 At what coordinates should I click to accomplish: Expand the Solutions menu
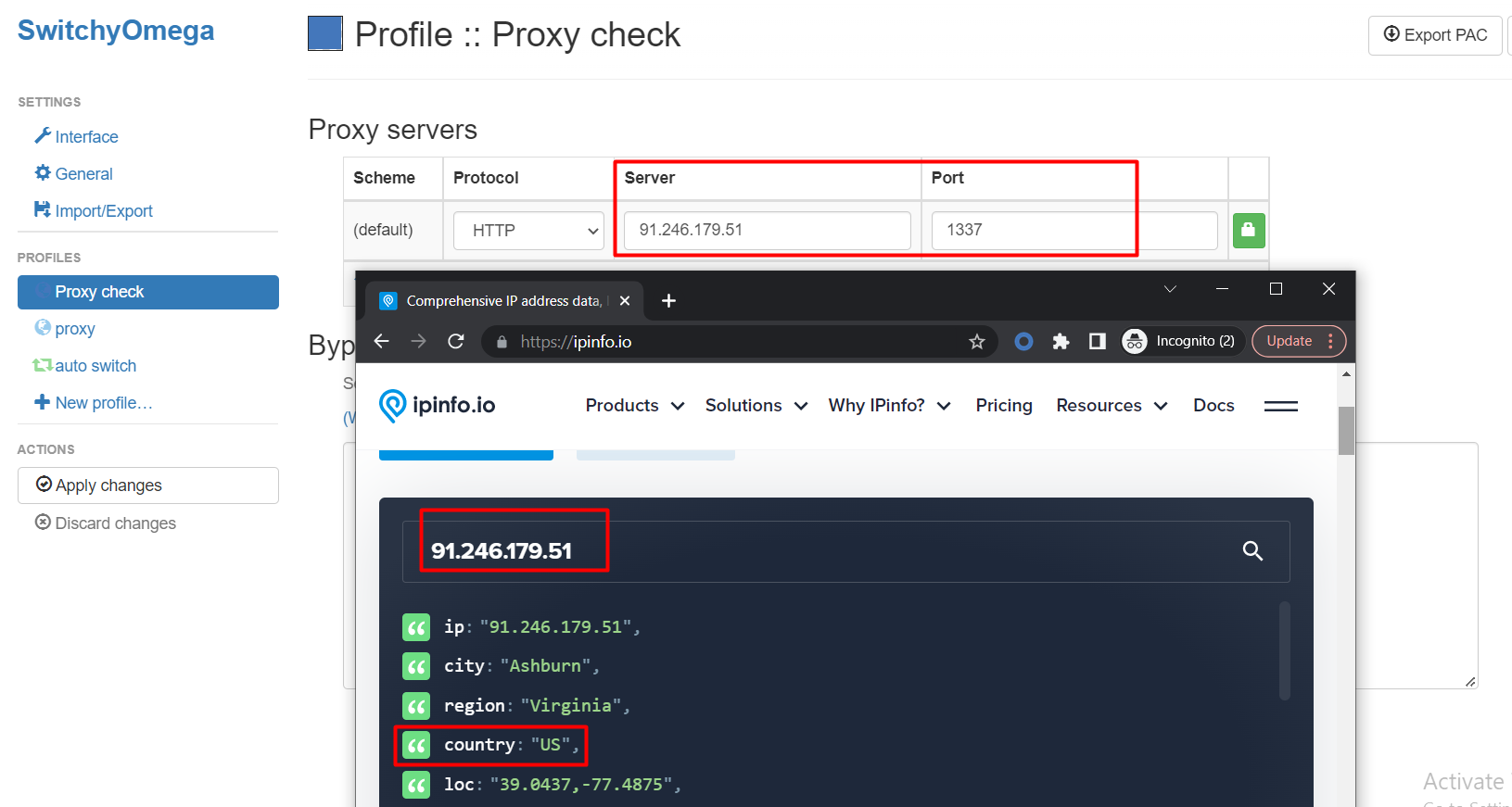click(x=756, y=406)
